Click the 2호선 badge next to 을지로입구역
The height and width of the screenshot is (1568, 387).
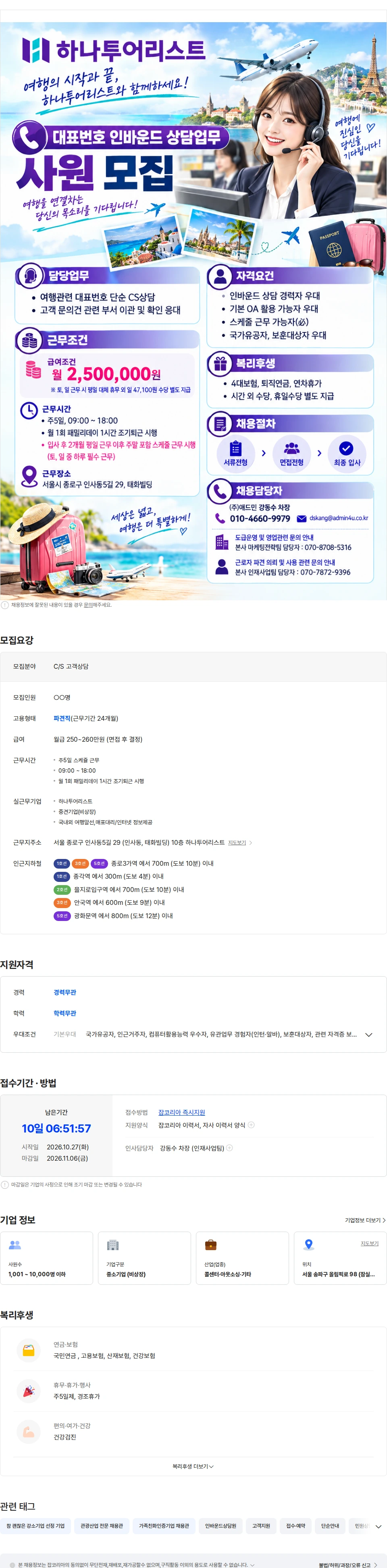62,889
